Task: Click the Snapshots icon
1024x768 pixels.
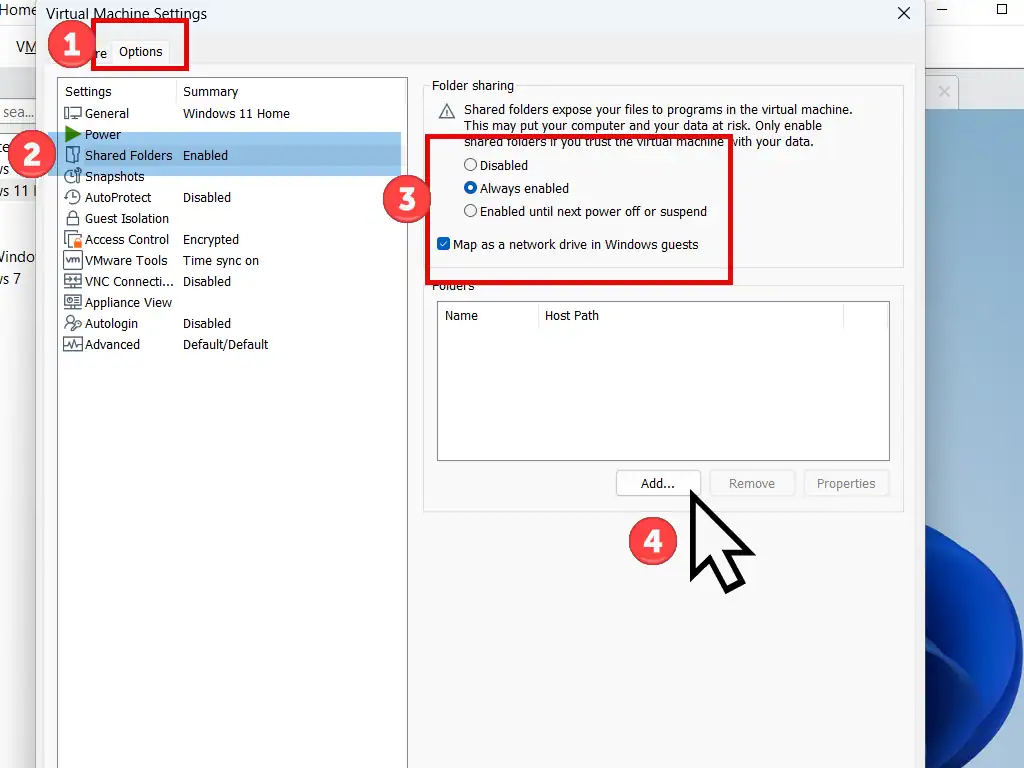Action: [72, 176]
